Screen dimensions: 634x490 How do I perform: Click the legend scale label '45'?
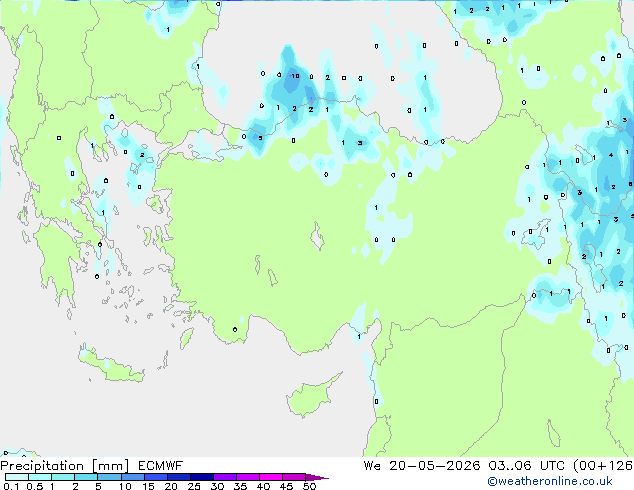(x=286, y=486)
